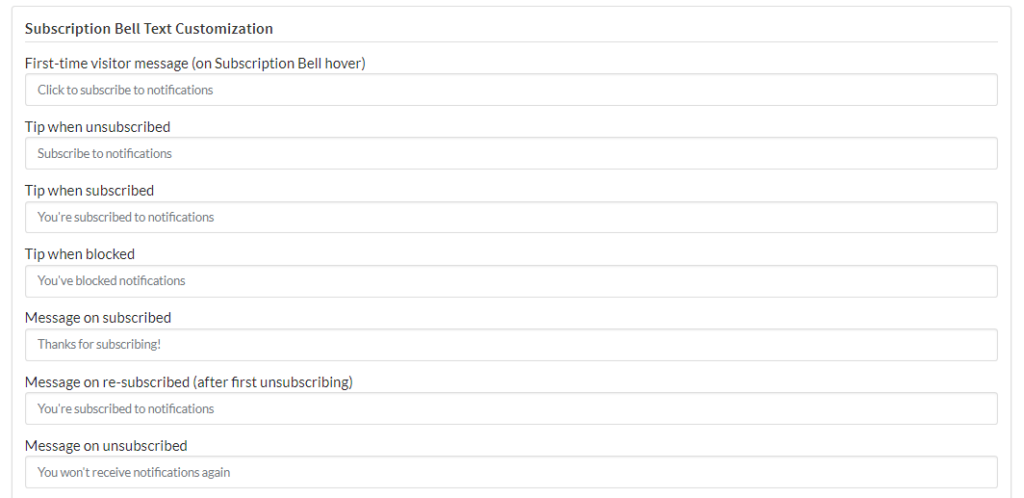This screenshot has width=1024, height=498.
Task: Click the Tip when blocked label
Action: tap(80, 254)
